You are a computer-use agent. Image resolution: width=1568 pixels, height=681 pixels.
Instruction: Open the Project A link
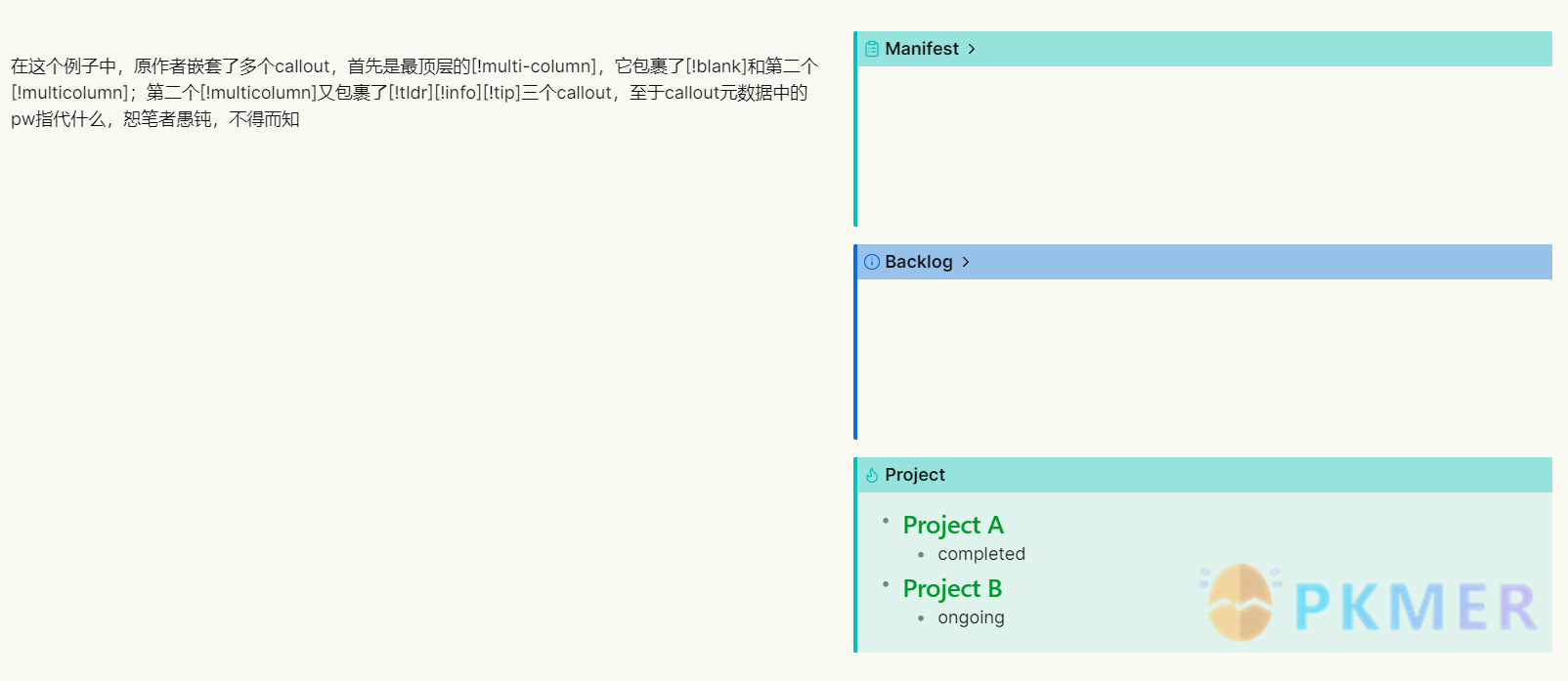(x=953, y=525)
